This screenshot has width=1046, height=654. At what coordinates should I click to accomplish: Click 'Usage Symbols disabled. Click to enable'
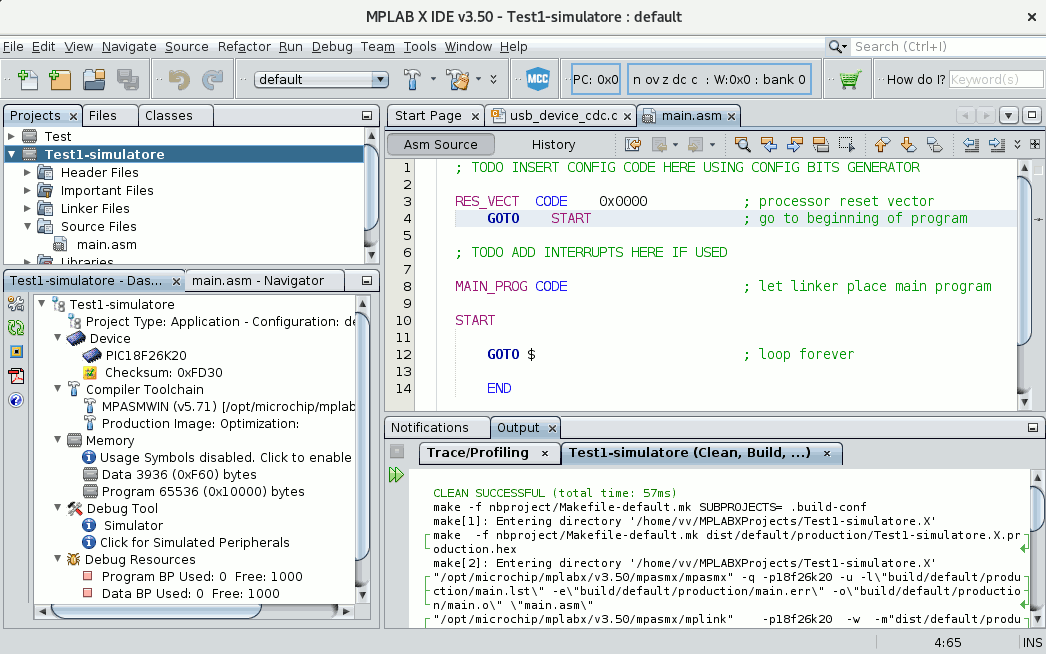(x=225, y=458)
